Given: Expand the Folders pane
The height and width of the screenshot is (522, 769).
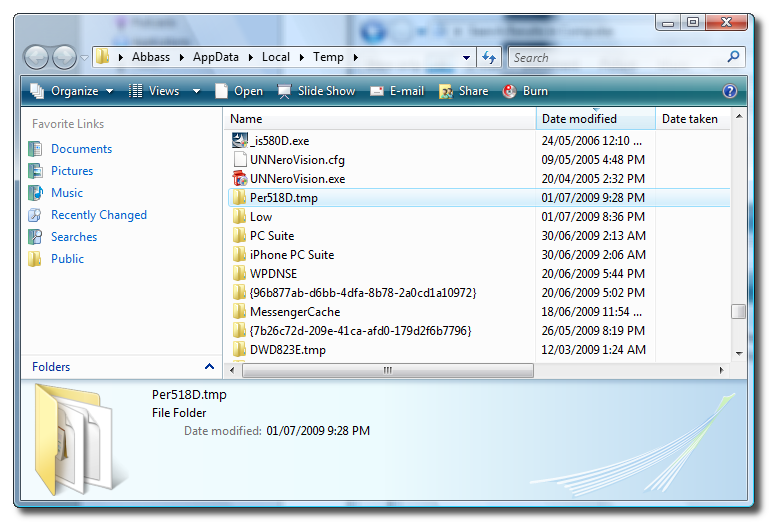Looking at the screenshot, I should (209, 367).
